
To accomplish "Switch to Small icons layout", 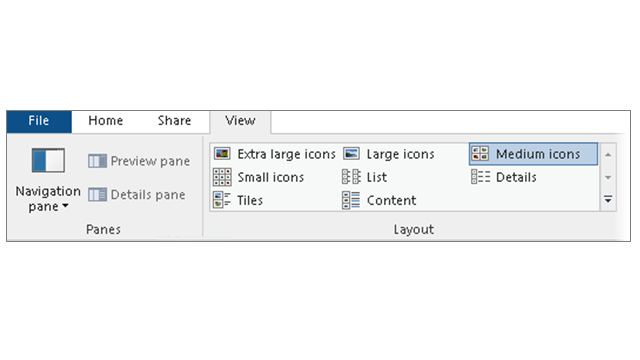I will (x=259, y=177).
